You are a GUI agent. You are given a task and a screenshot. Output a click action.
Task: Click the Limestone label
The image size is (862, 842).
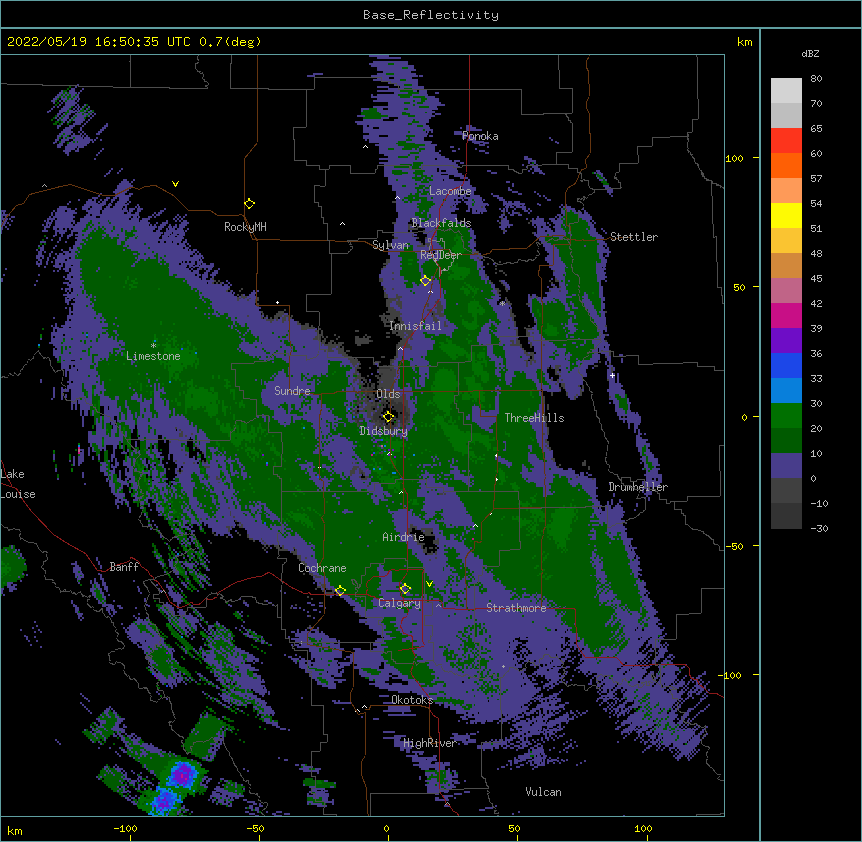(x=153, y=356)
